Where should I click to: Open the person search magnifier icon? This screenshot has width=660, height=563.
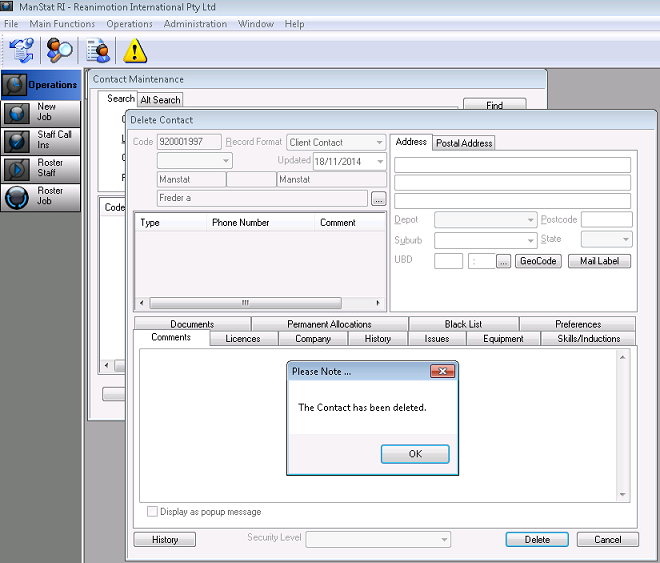click(60, 50)
